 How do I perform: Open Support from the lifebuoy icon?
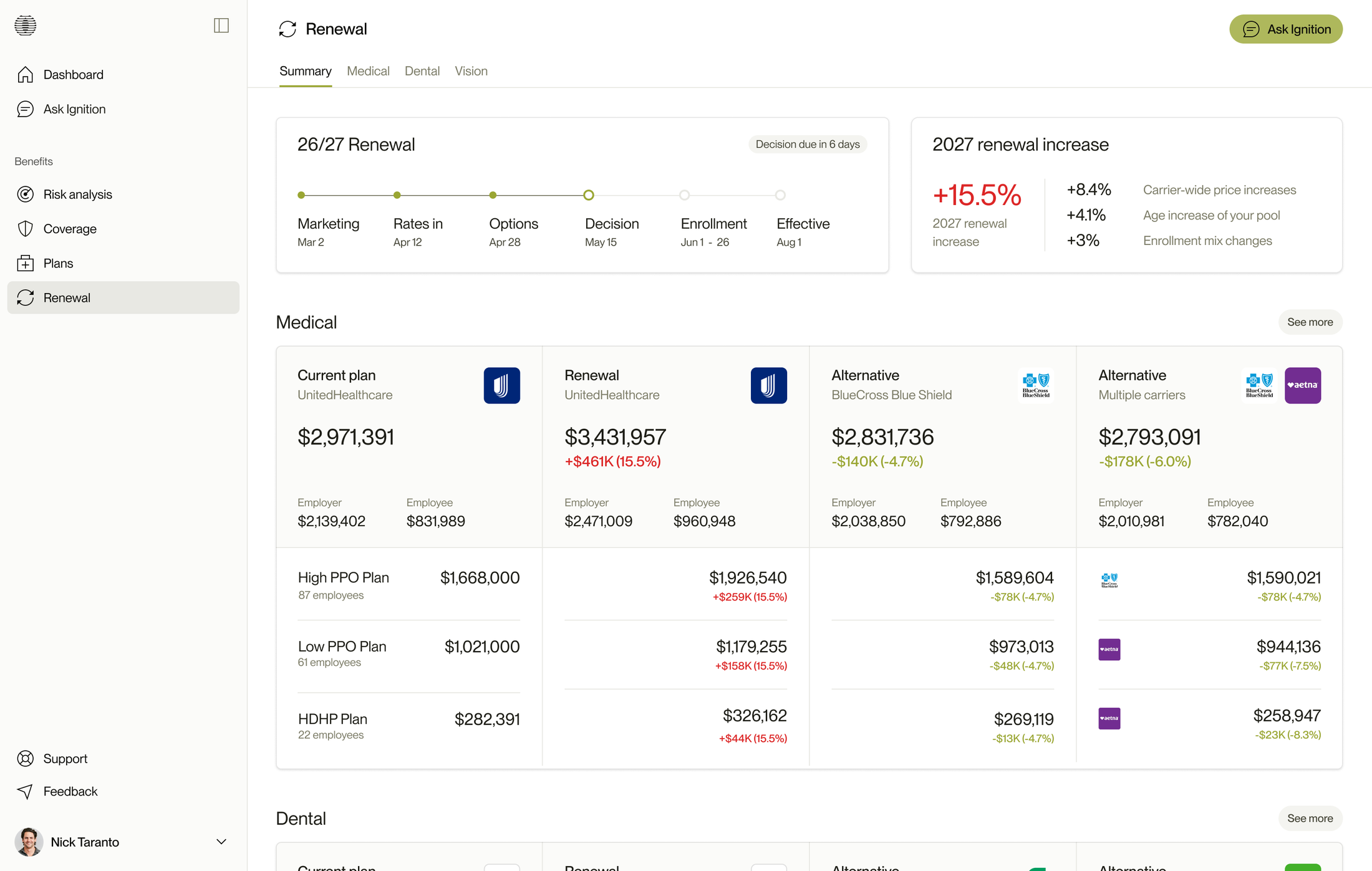click(x=26, y=759)
